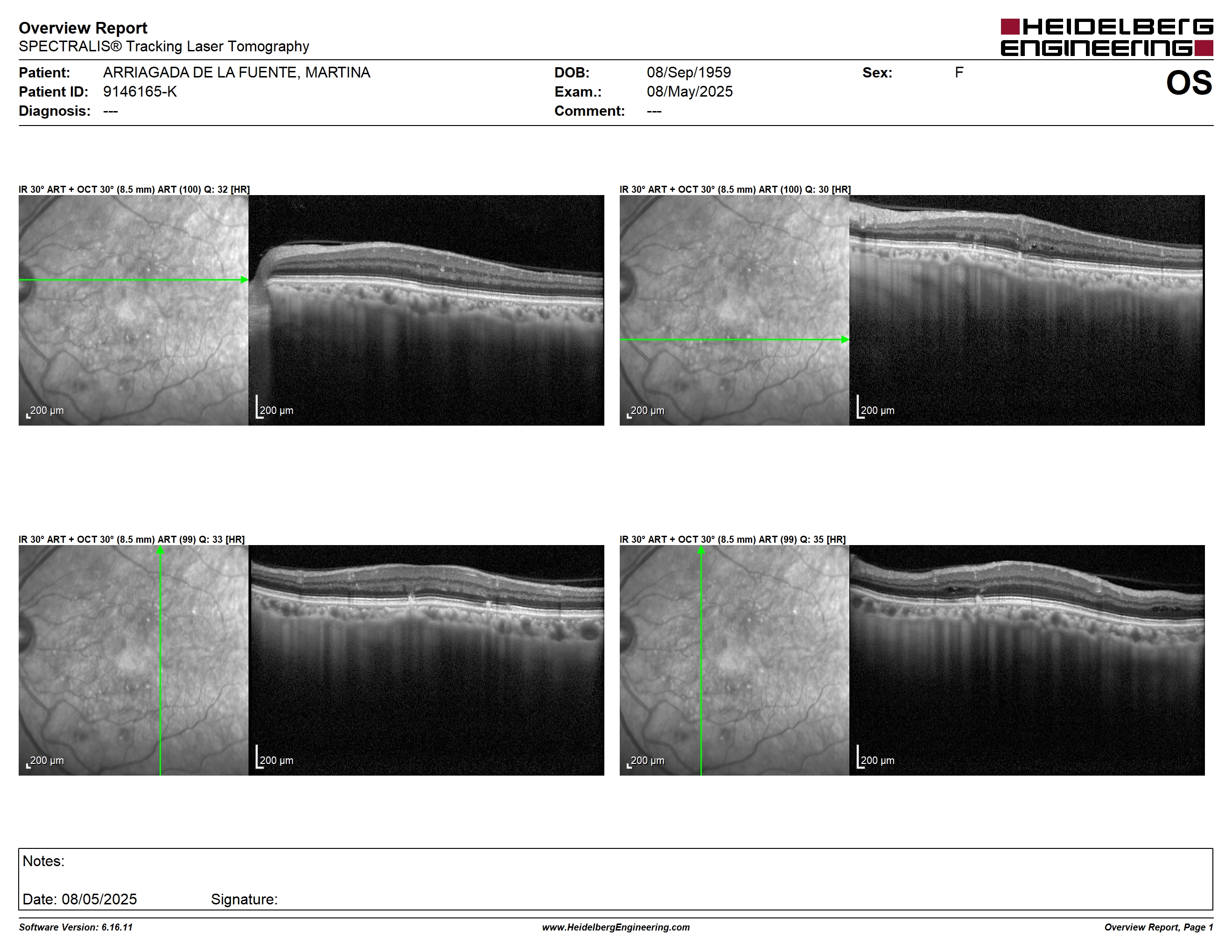Image resolution: width=1232 pixels, height=952 pixels.
Task: Click the Notes field
Action: click(x=616, y=879)
